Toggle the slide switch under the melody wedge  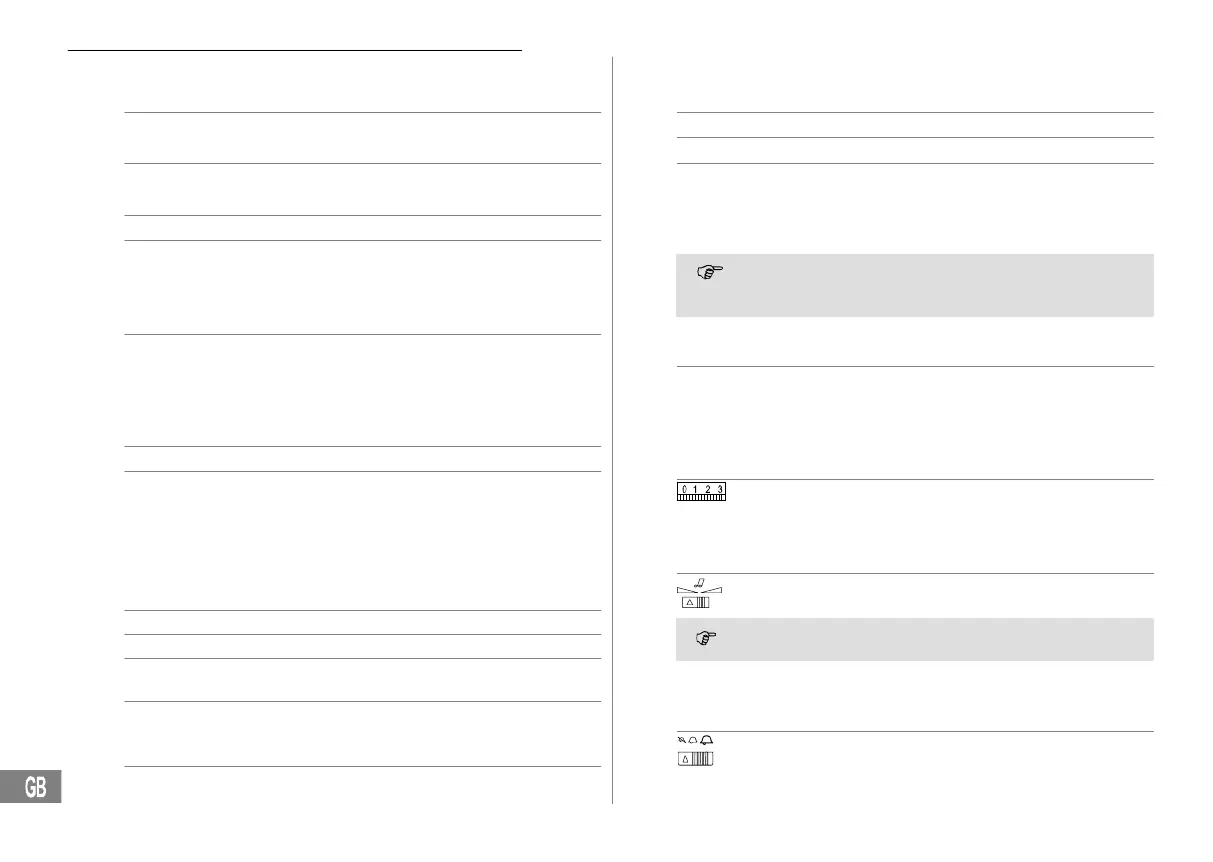[695, 602]
